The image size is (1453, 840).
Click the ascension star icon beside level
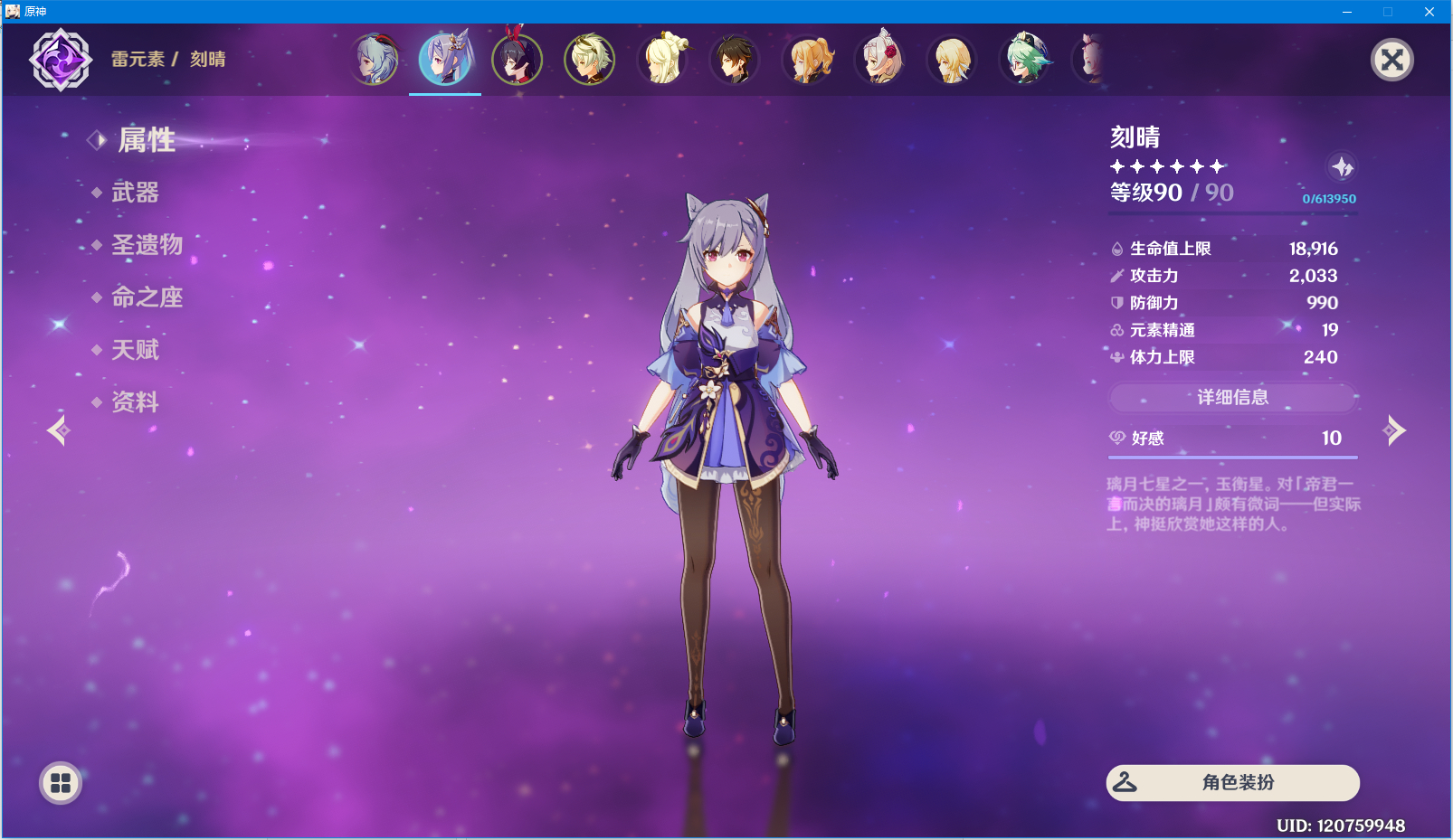point(1342,166)
